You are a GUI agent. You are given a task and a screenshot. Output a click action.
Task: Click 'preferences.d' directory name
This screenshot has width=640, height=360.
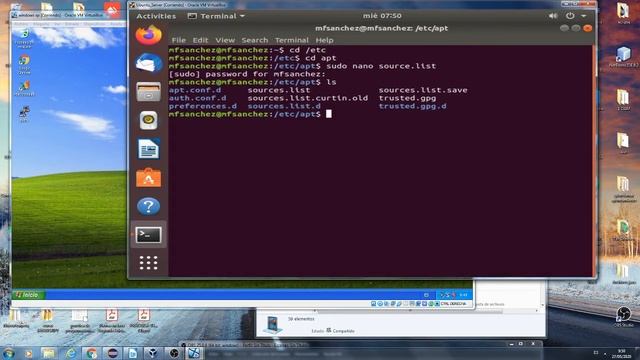coord(202,106)
